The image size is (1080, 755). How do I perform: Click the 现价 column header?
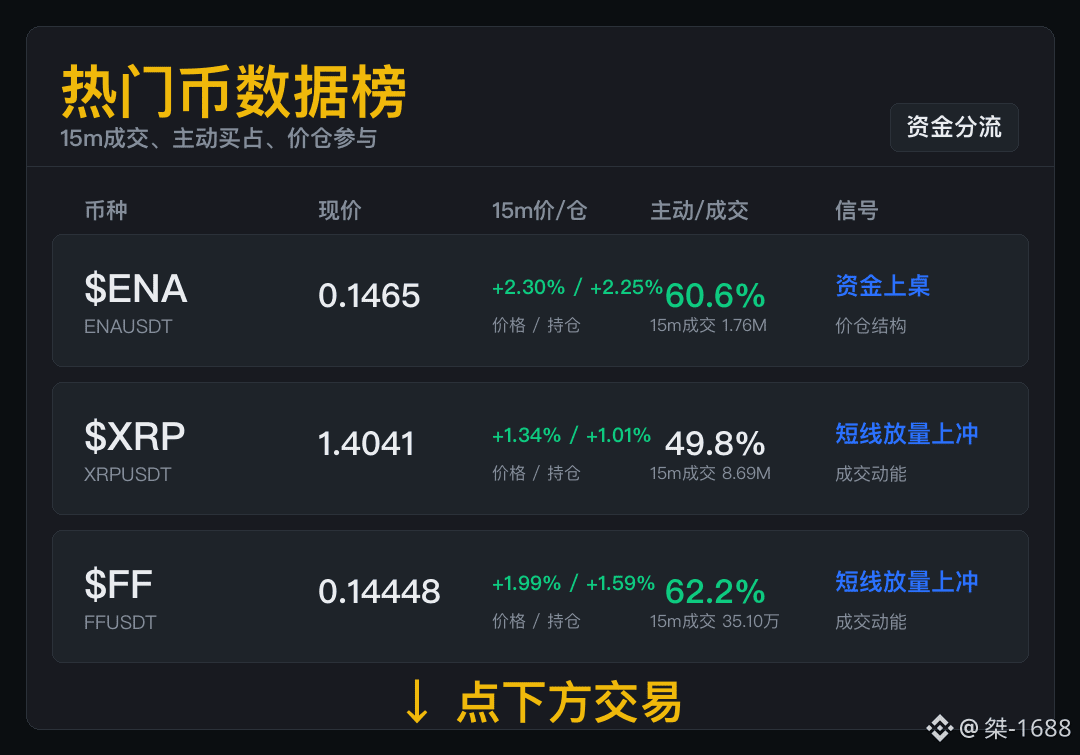click(340, 210)
